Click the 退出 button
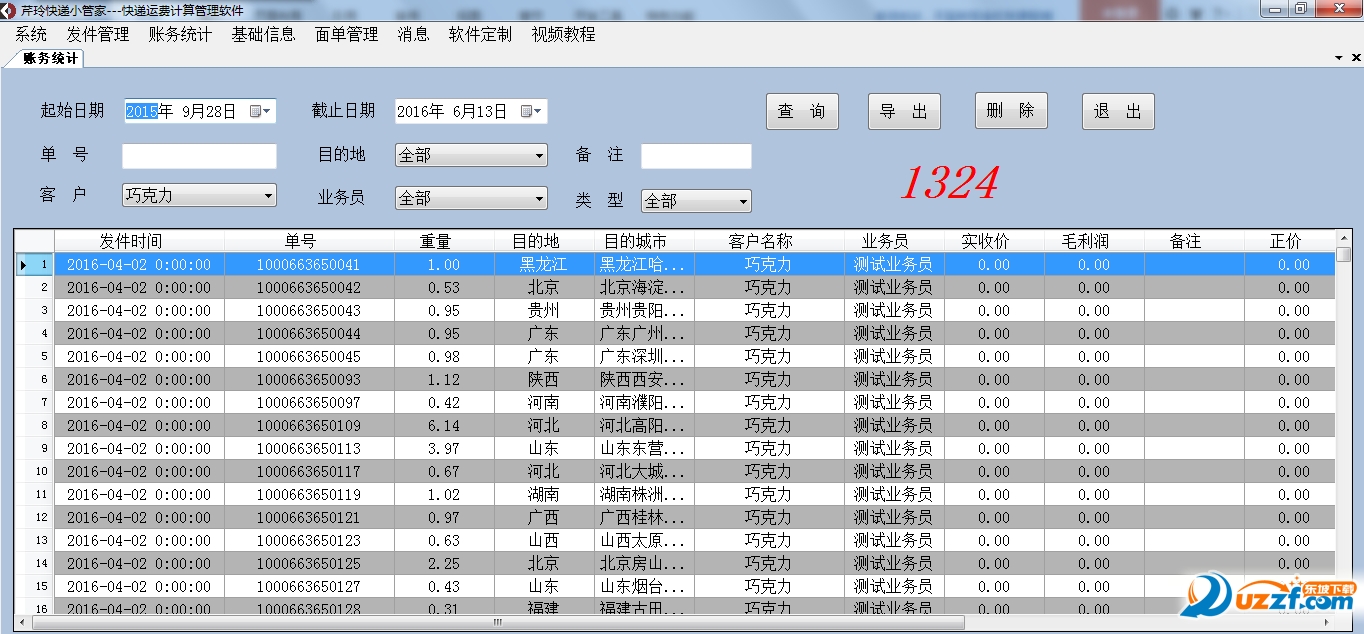This screenshot has width=1364, height=634. point(1118,111)
